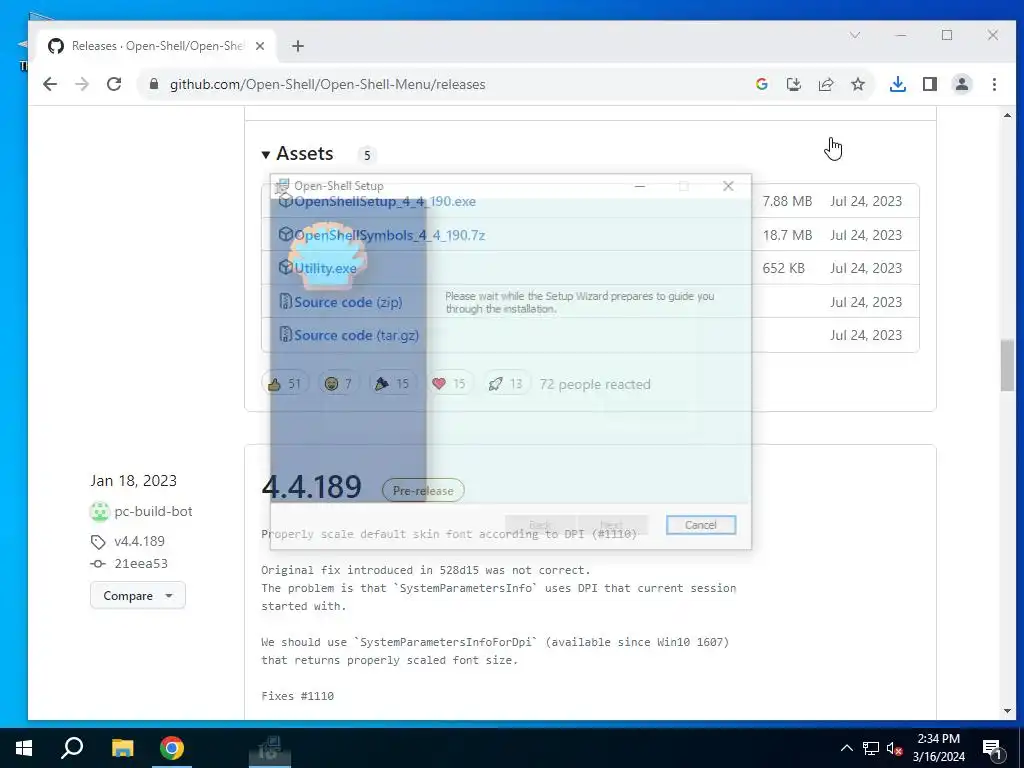
Task: Click the heart reaction 15
Action: point(449,384)
